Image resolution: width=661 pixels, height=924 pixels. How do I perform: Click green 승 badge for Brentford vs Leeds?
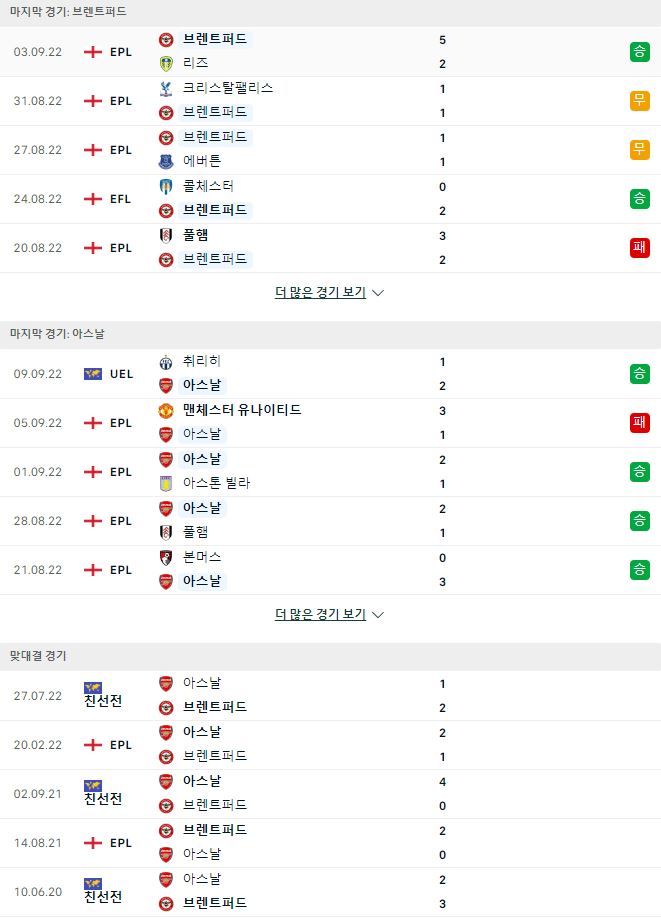click(x=639, y=51)
